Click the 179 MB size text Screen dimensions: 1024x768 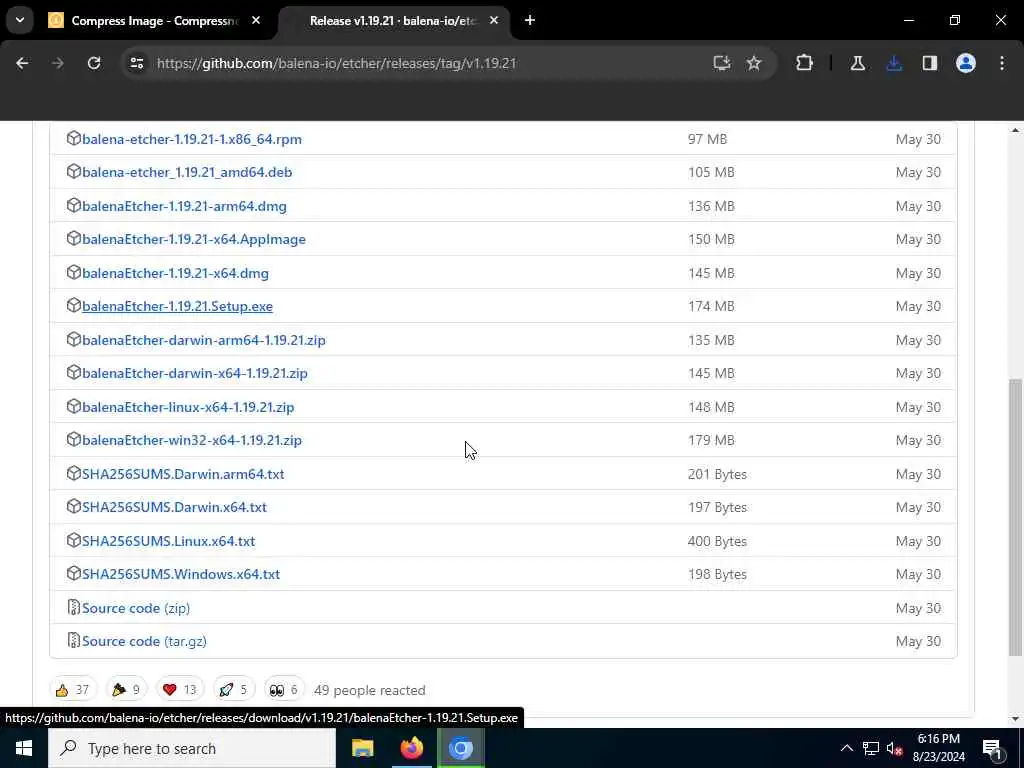point(711,440)
